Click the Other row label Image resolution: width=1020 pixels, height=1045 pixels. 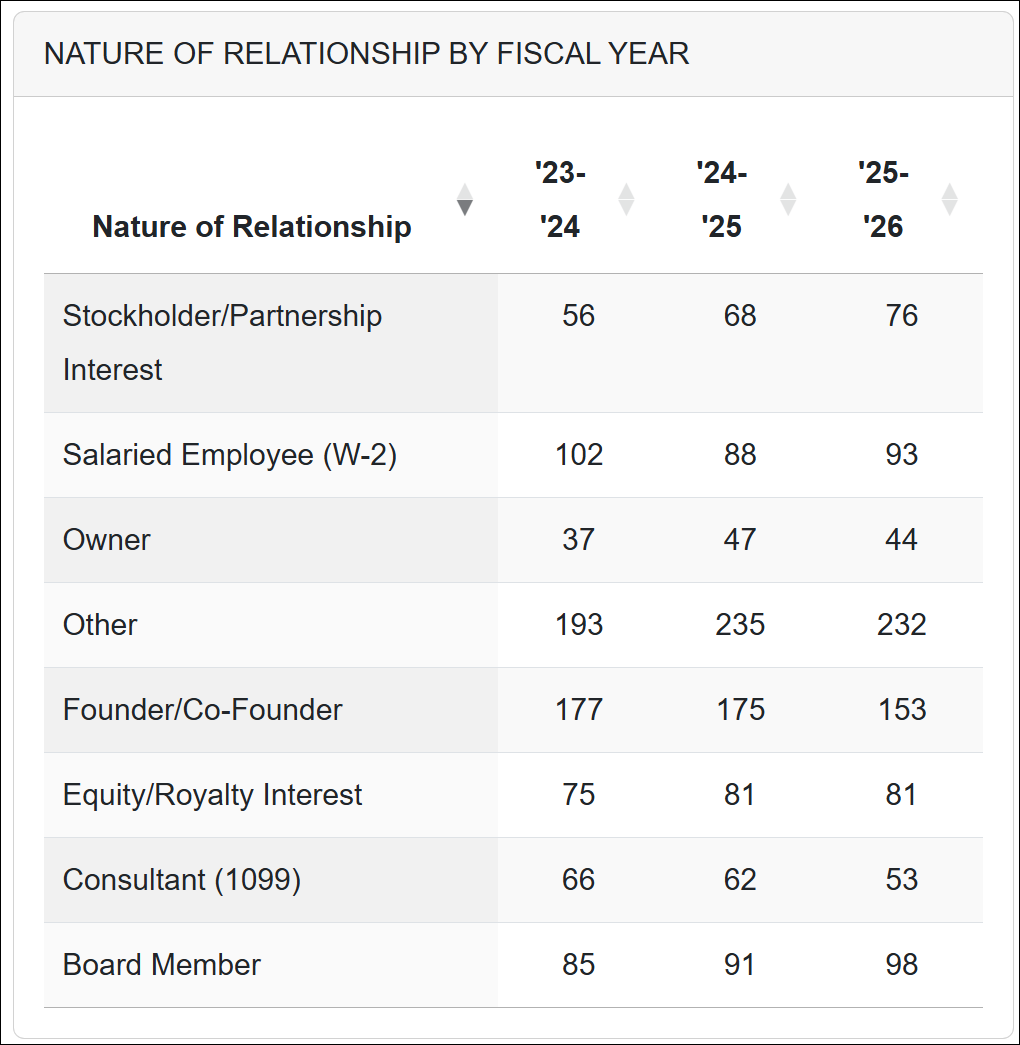[100, 625]
